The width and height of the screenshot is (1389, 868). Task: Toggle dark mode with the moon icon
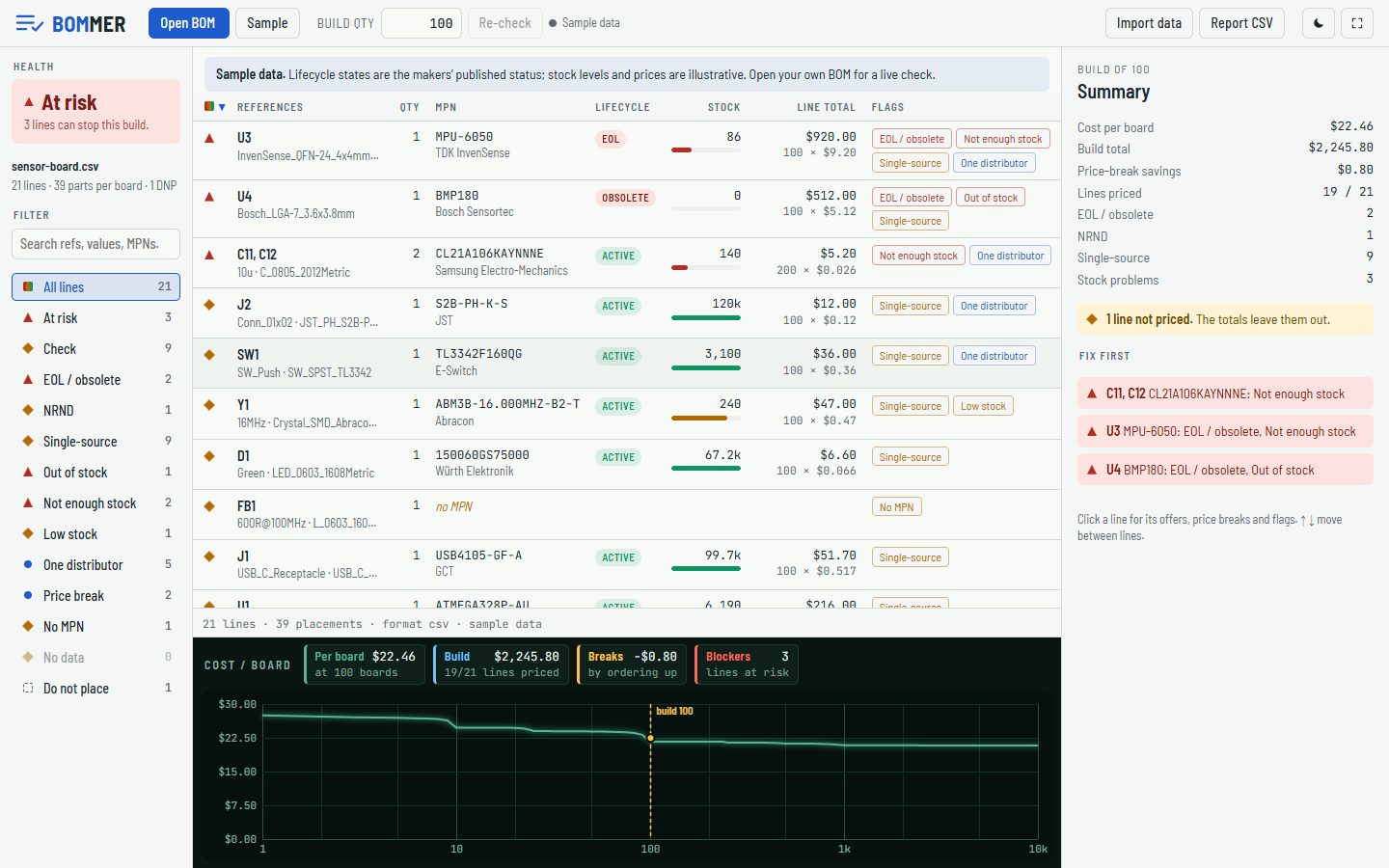point(1319,23)
